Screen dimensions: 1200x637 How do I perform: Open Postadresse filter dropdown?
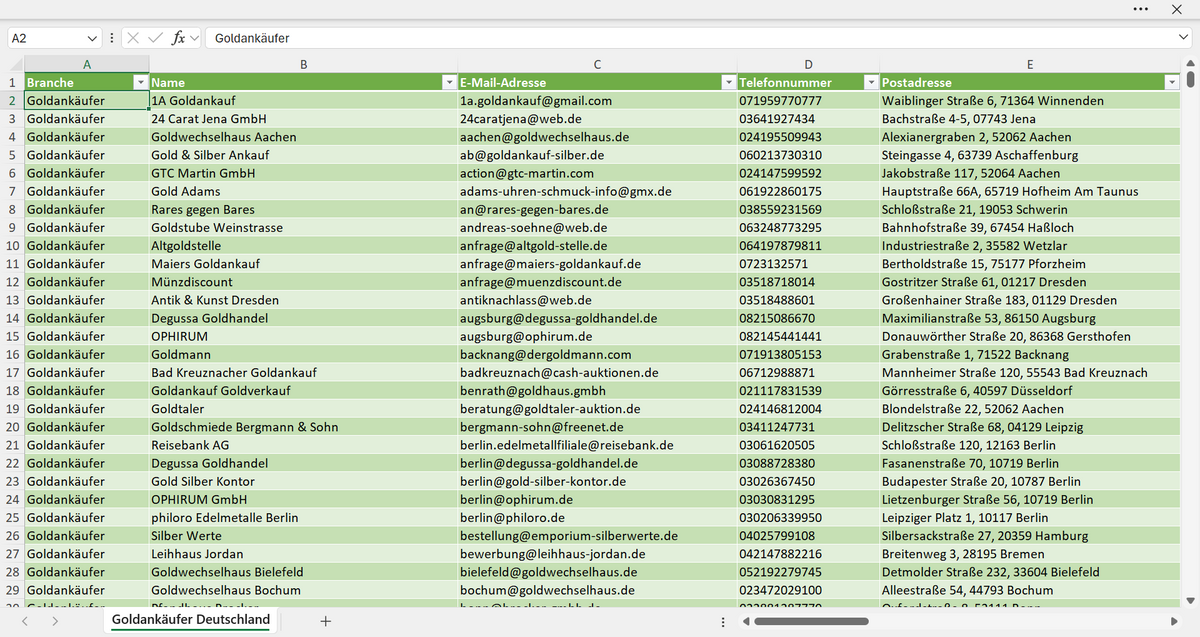click(x=1172, y=83)
